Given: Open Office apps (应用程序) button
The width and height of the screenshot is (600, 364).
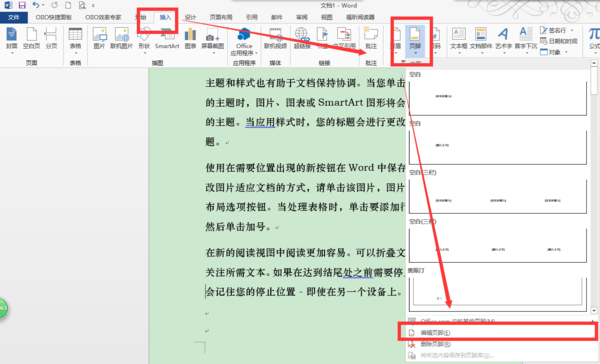Looking at the screenshot, I should click(244, 42).
